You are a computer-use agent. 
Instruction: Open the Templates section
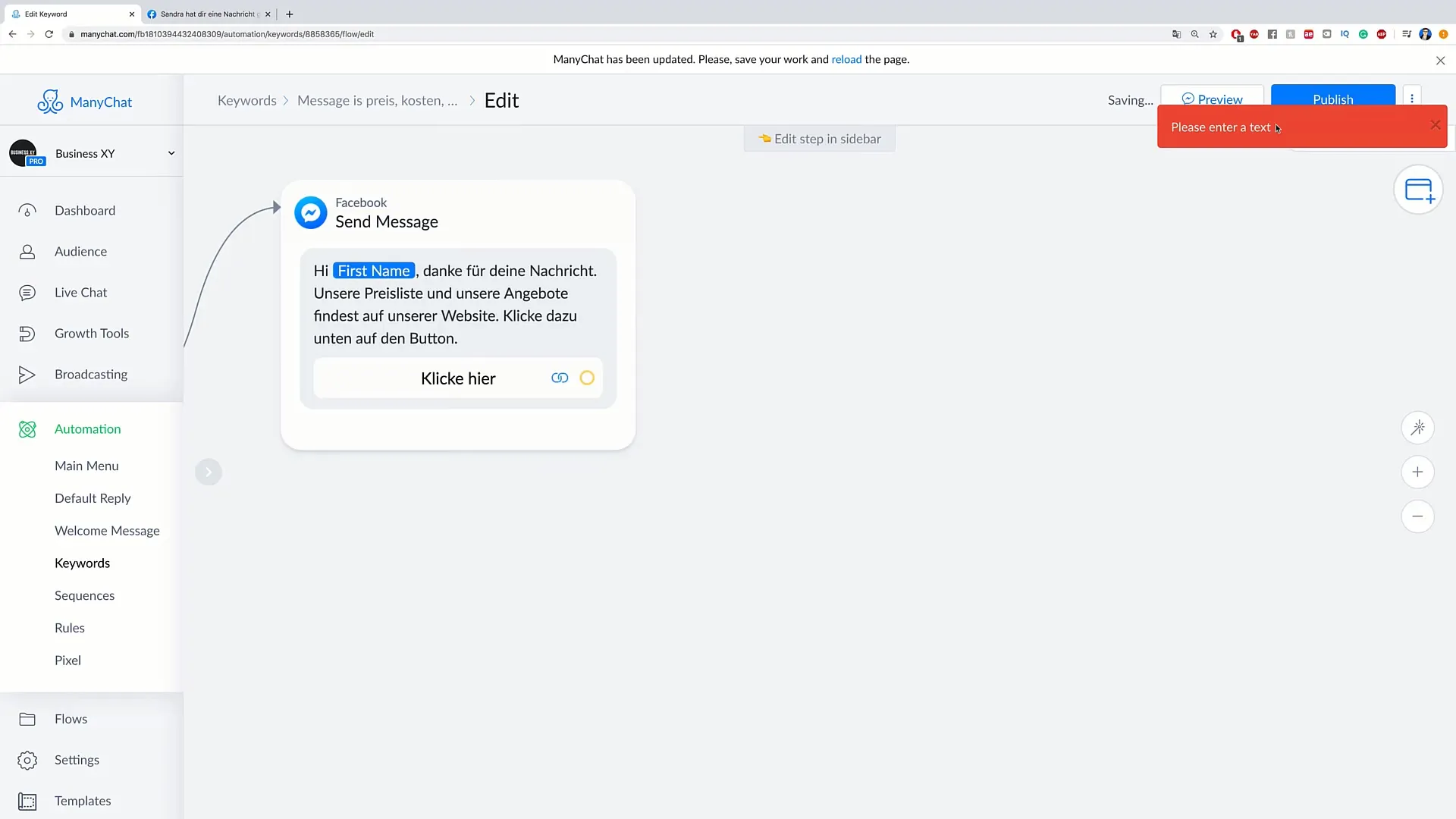point(83,800)
